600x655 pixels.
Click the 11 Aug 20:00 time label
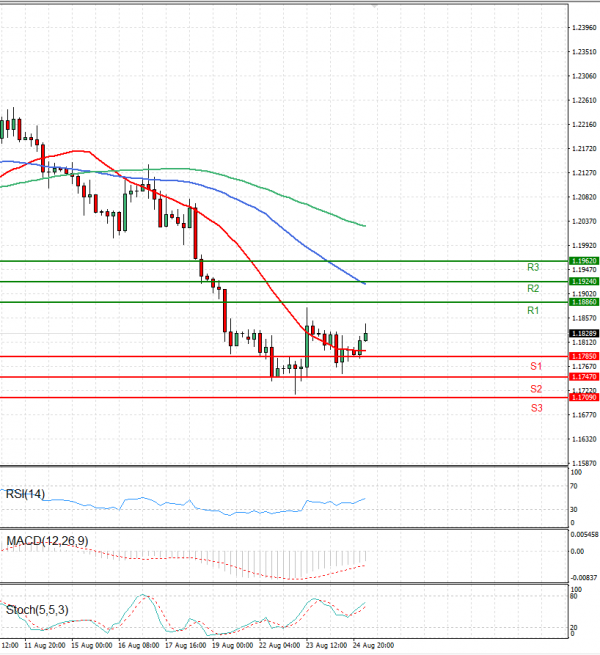(x=45, y=645)
